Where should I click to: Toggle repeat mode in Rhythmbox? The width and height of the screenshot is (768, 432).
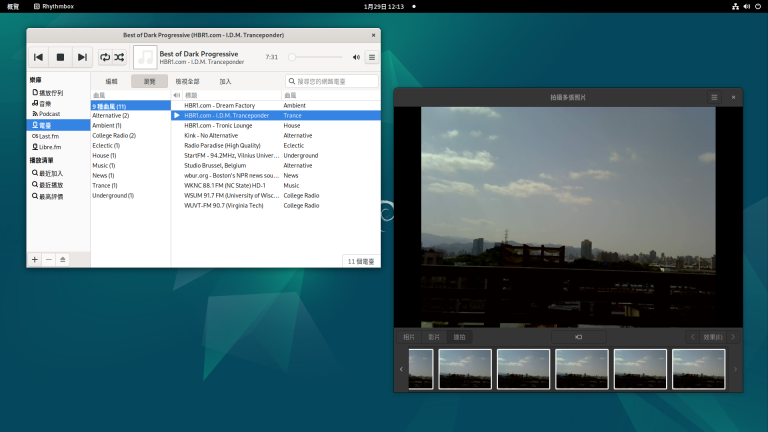tap(105, 57)
